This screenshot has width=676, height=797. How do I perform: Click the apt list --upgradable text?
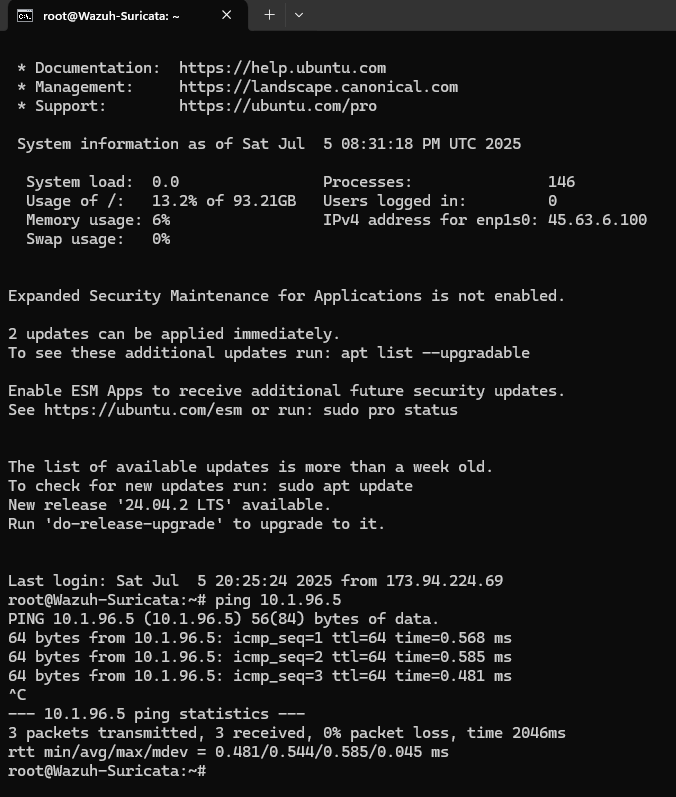435,353
